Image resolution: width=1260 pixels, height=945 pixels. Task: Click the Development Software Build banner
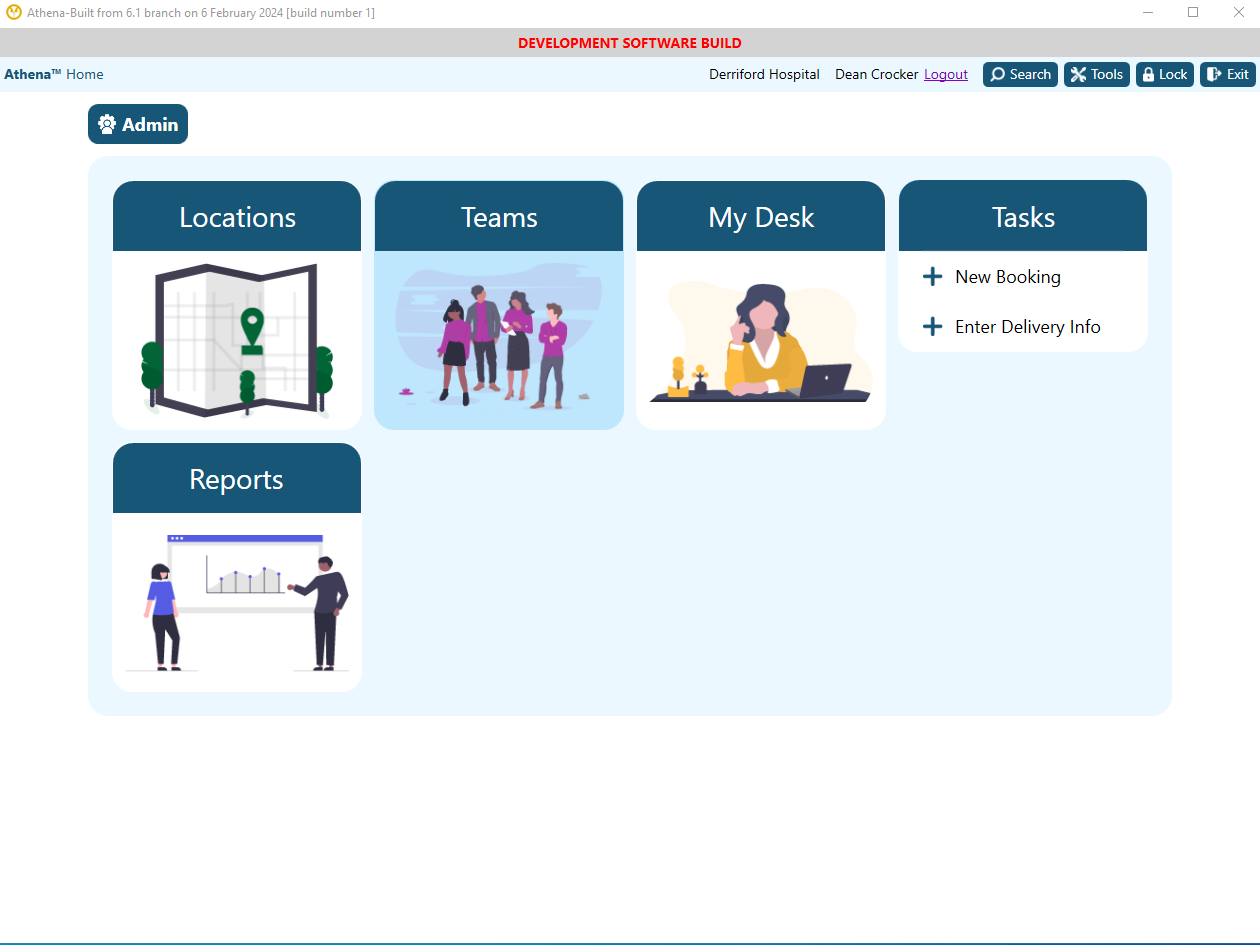click(630, 43)
